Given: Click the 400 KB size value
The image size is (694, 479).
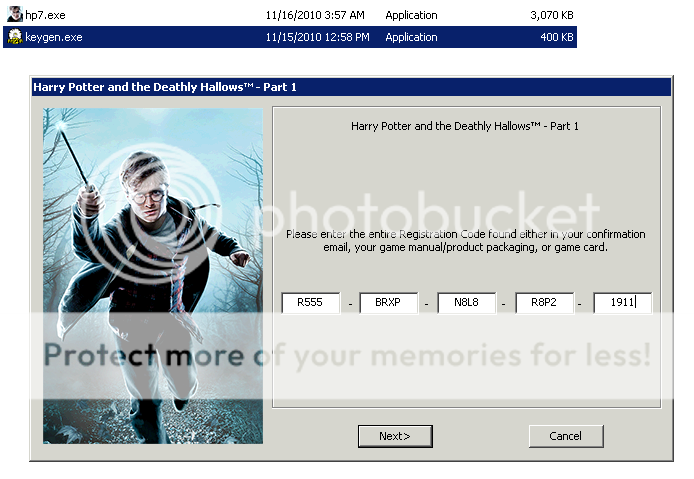Looking at the screenshot, I should pyautogui.click(x=556, y=37).
